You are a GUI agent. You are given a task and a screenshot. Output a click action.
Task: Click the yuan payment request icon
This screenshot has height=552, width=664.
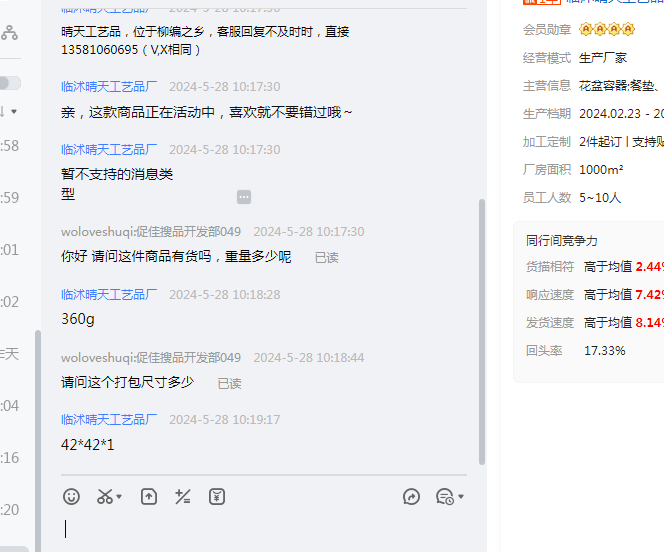tap(217, 497)
